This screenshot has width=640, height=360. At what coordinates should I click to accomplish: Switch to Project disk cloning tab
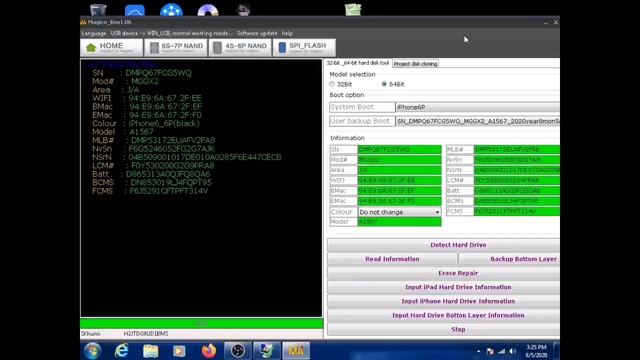point(416,64)
